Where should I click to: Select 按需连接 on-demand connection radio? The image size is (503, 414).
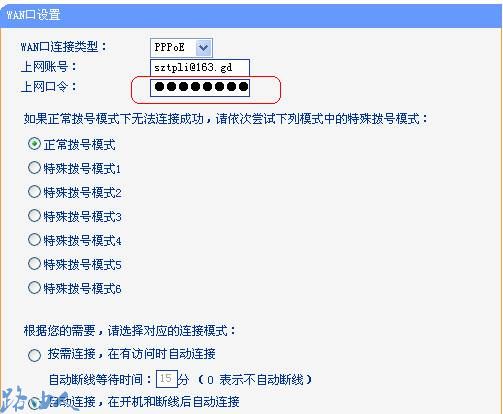[x=34, y=355]
